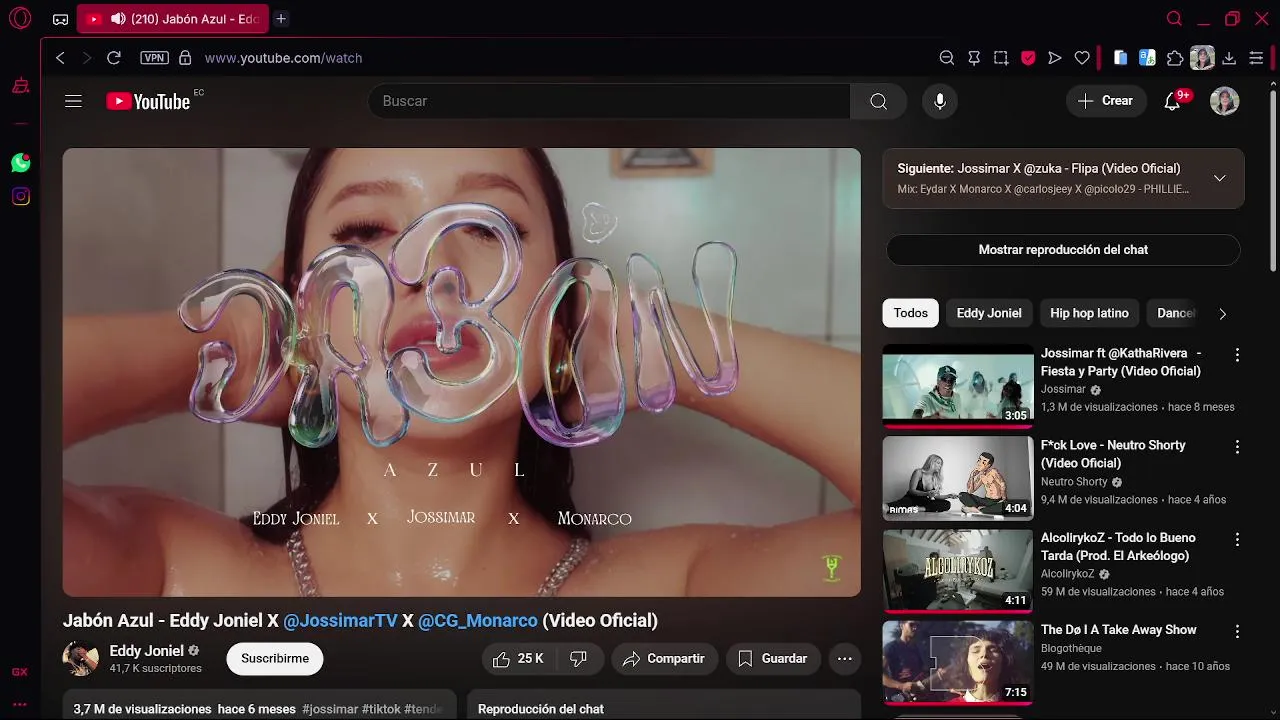1280x720 pixels.
Task: Open the @CG_Monarco link in title
Action: pyautogui.click(x=478, y=621)
